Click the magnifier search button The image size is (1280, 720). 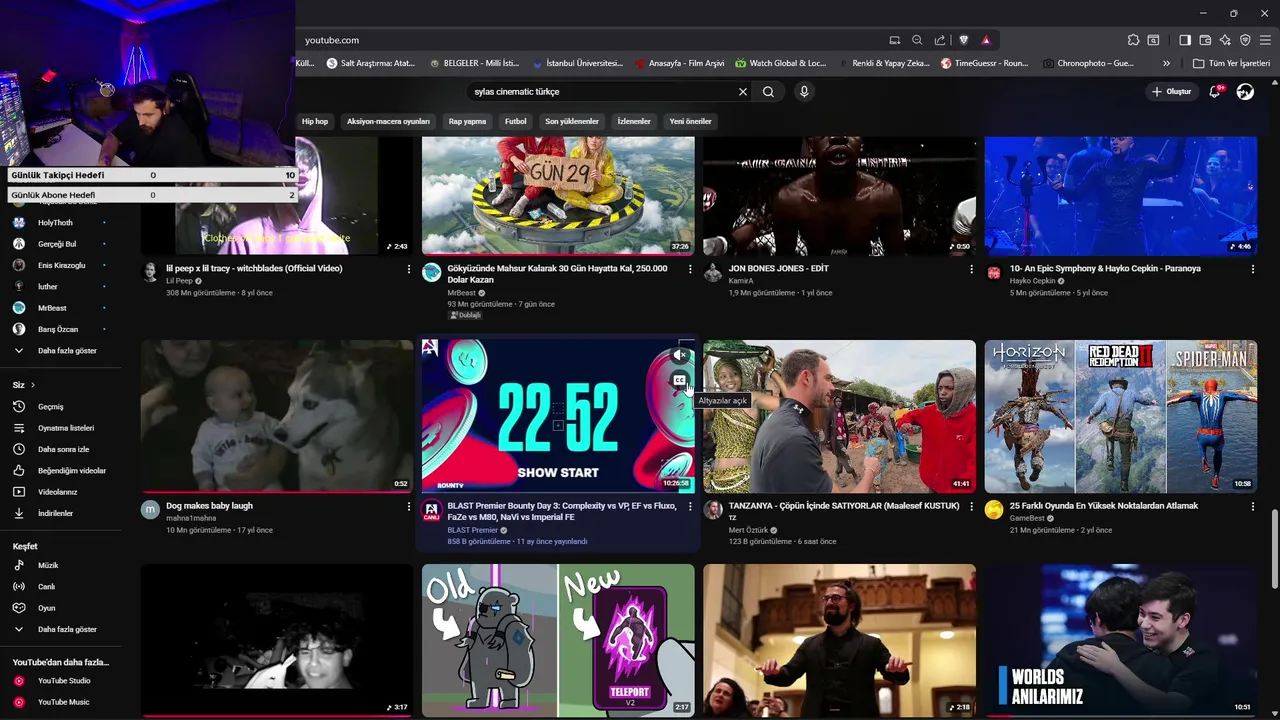[768, 91]
